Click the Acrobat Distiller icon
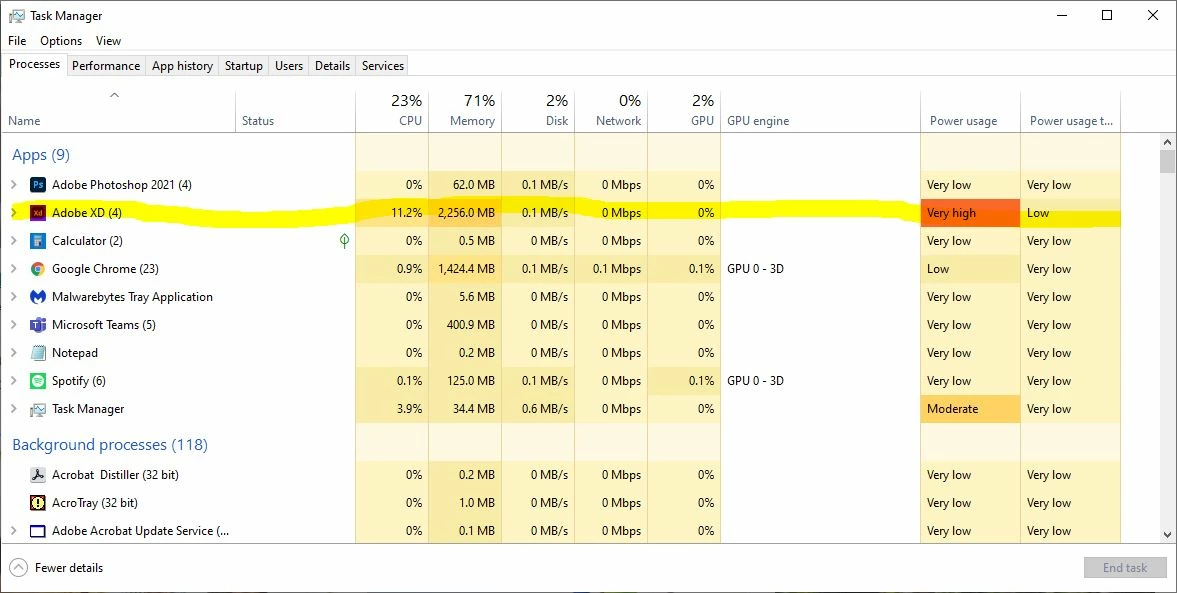Screen dimensions: 1177x593 click(x=38, y=474)
